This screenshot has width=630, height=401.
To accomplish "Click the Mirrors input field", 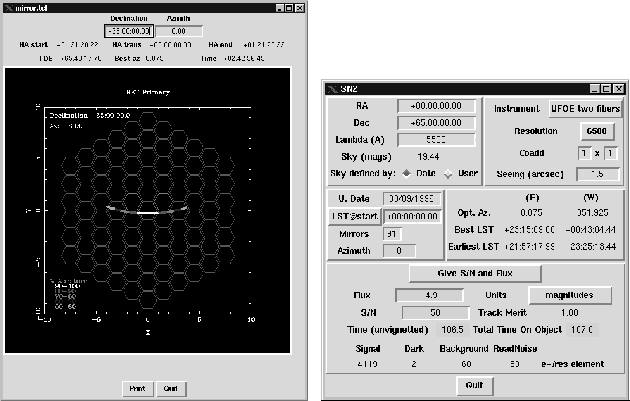I will [392, 234].
